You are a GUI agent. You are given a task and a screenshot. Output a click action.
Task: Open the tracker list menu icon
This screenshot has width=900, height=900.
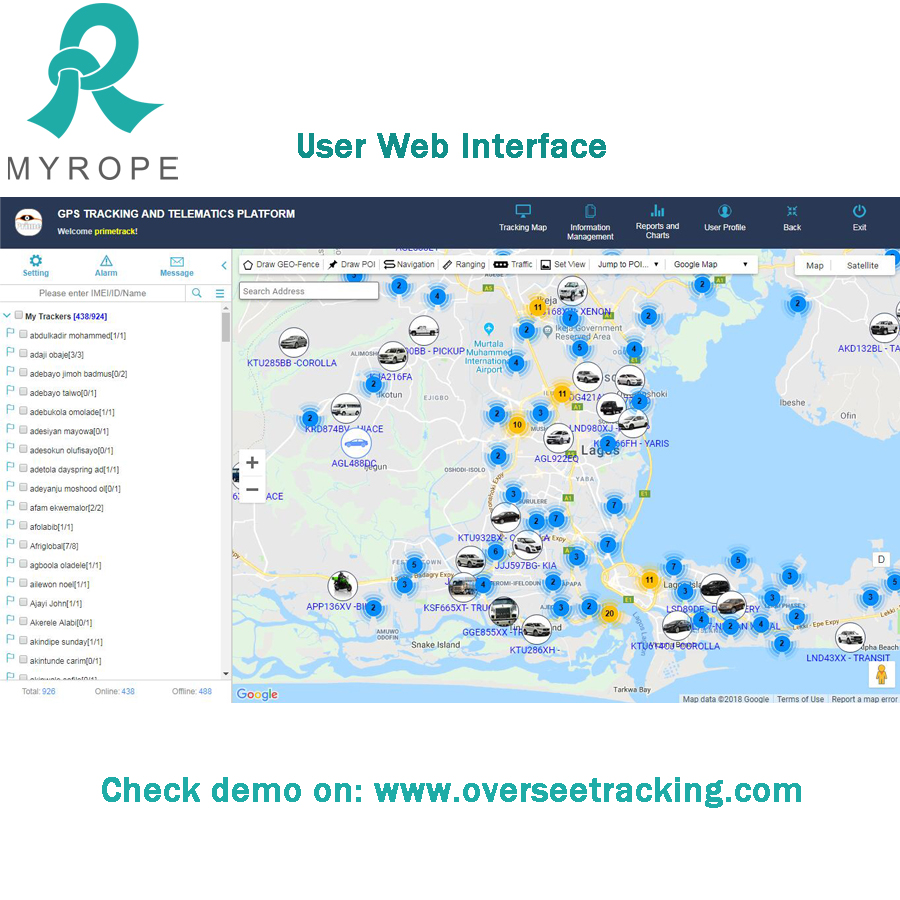pos(220,293)
